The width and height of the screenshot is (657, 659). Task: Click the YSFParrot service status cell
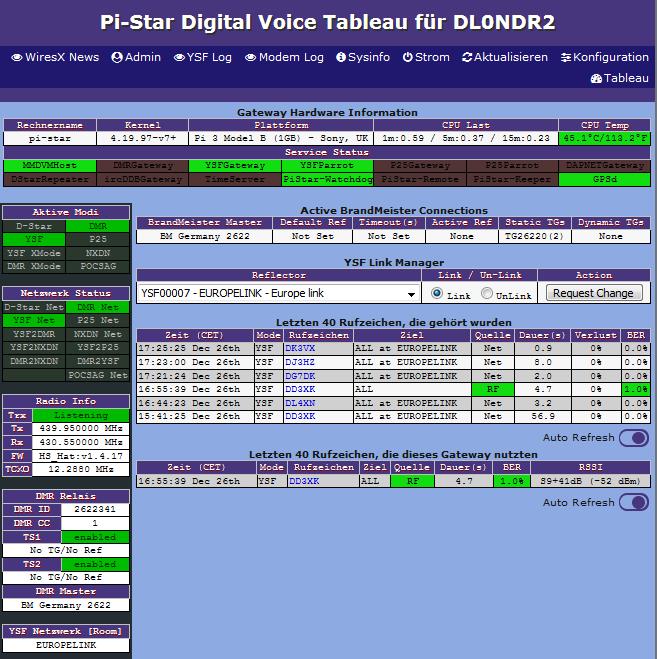click(327, 166)
